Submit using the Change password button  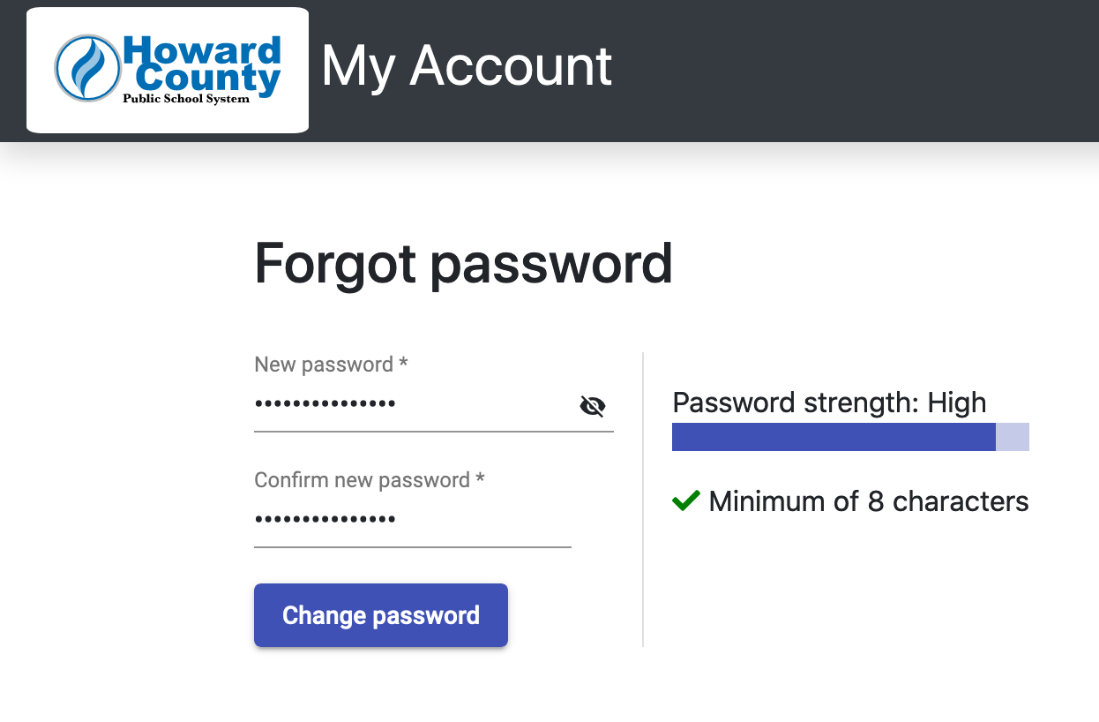[381, 615]
